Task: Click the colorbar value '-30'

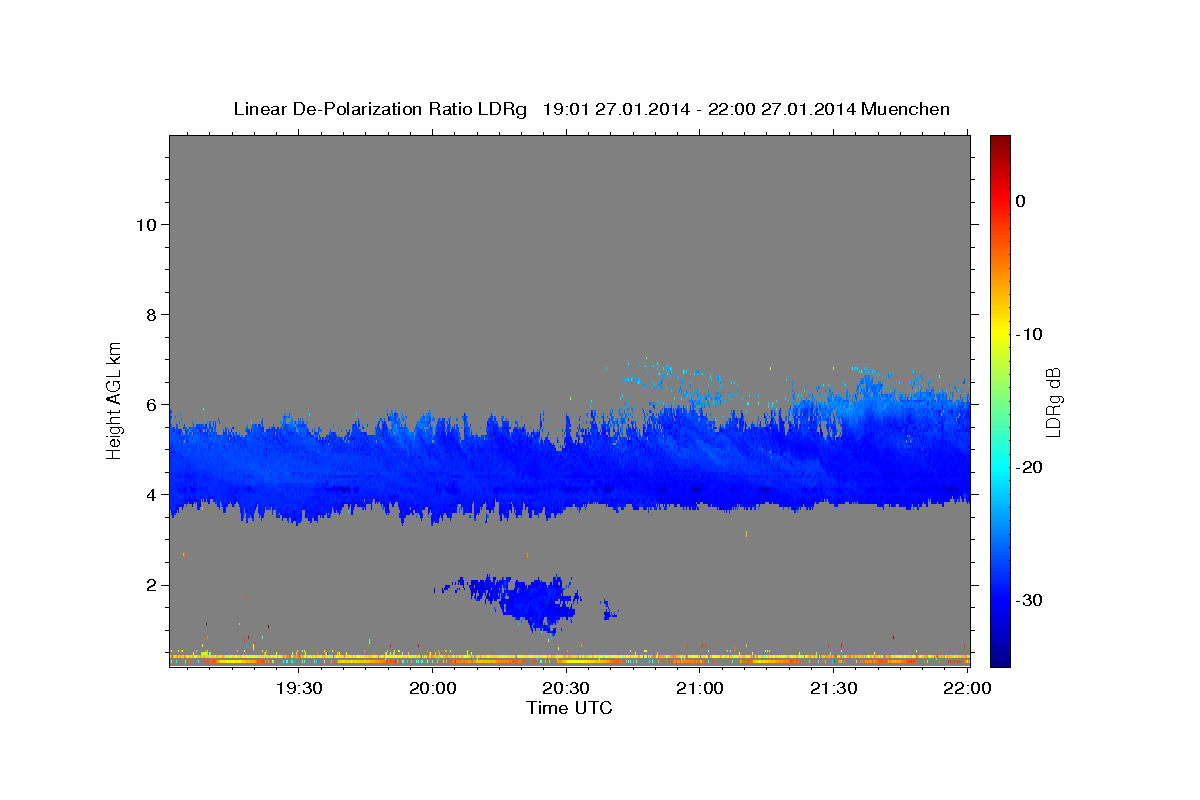Action: click(1030, 600)
